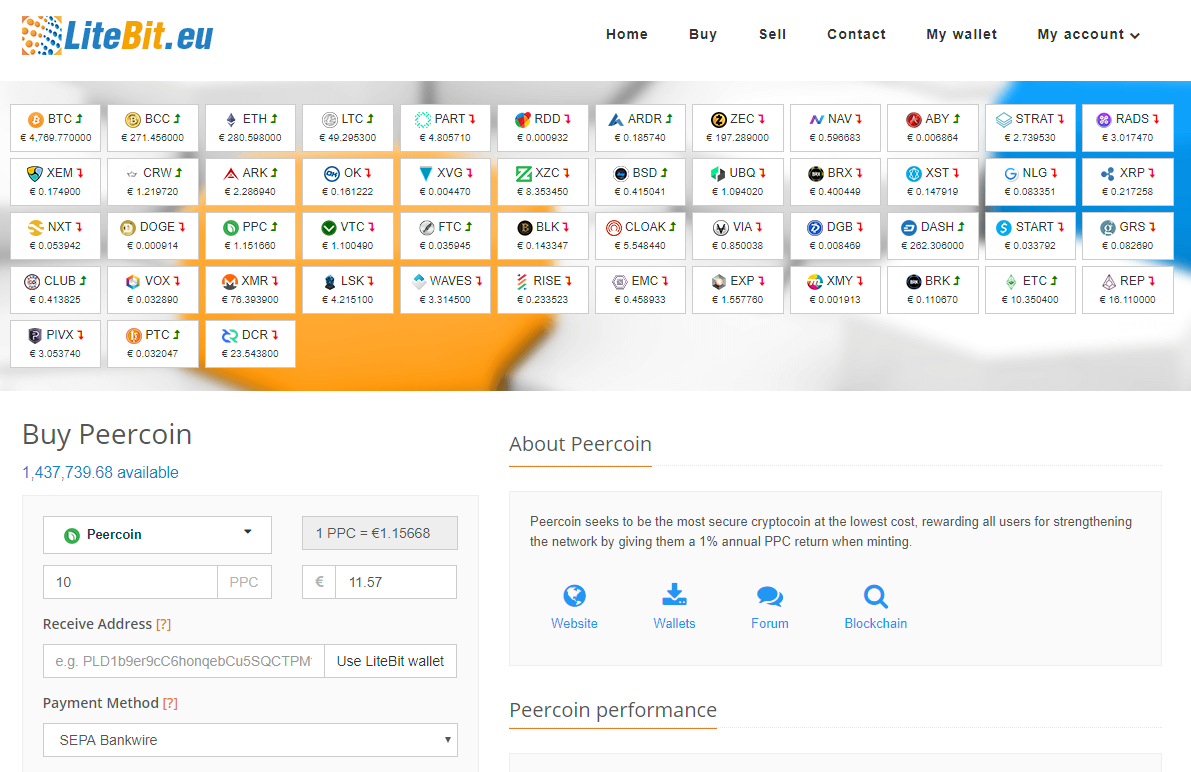This screenshot has height=772, width=1191.
Task: Pick the WAVES coin tile
Action: pyautogui.click(x=445, y=290)
